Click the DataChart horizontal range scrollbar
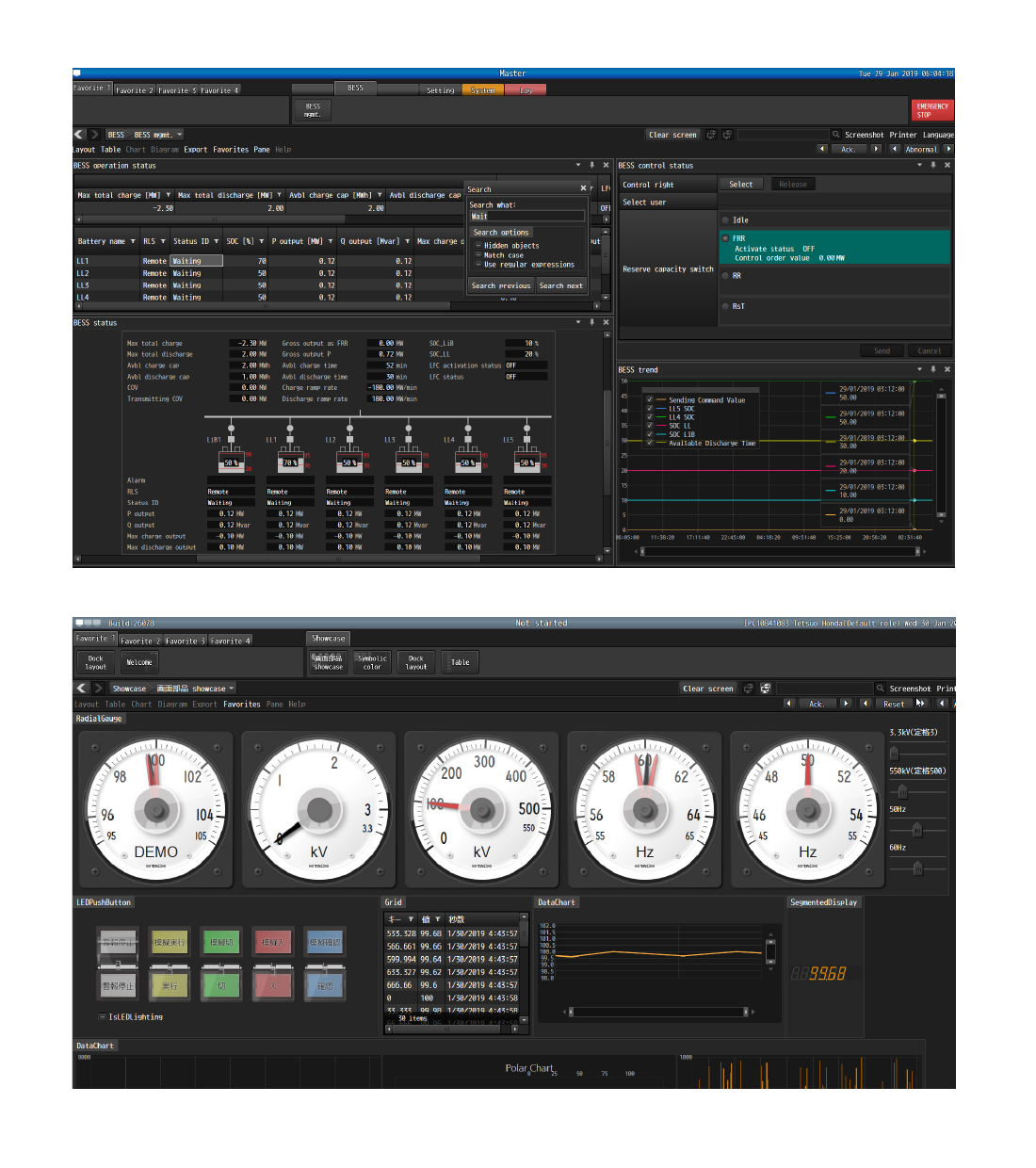The width and height of the screenshot is (1036, 1168). pos(657,1012)
